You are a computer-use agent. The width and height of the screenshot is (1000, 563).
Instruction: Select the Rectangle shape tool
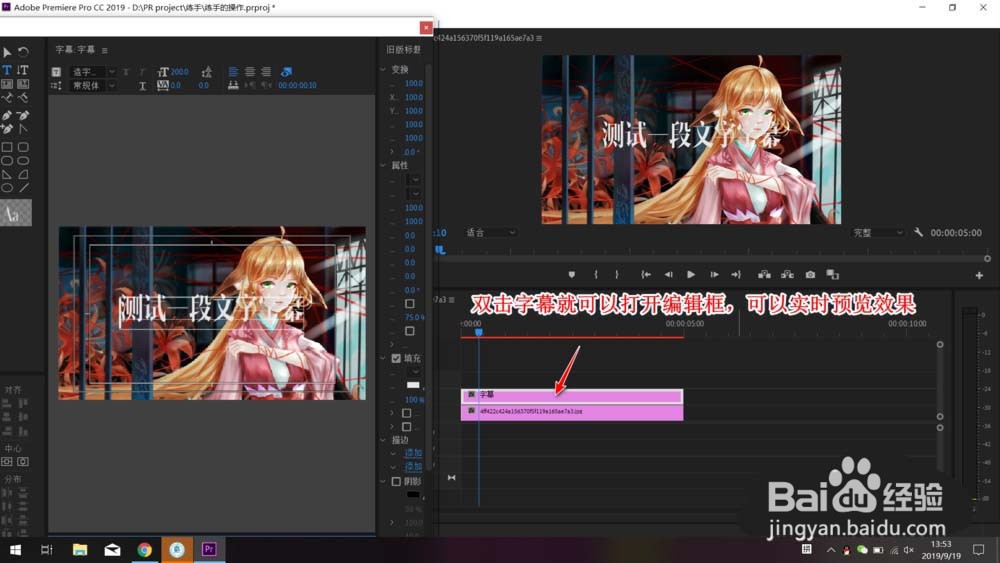click(x=7, y=147)
